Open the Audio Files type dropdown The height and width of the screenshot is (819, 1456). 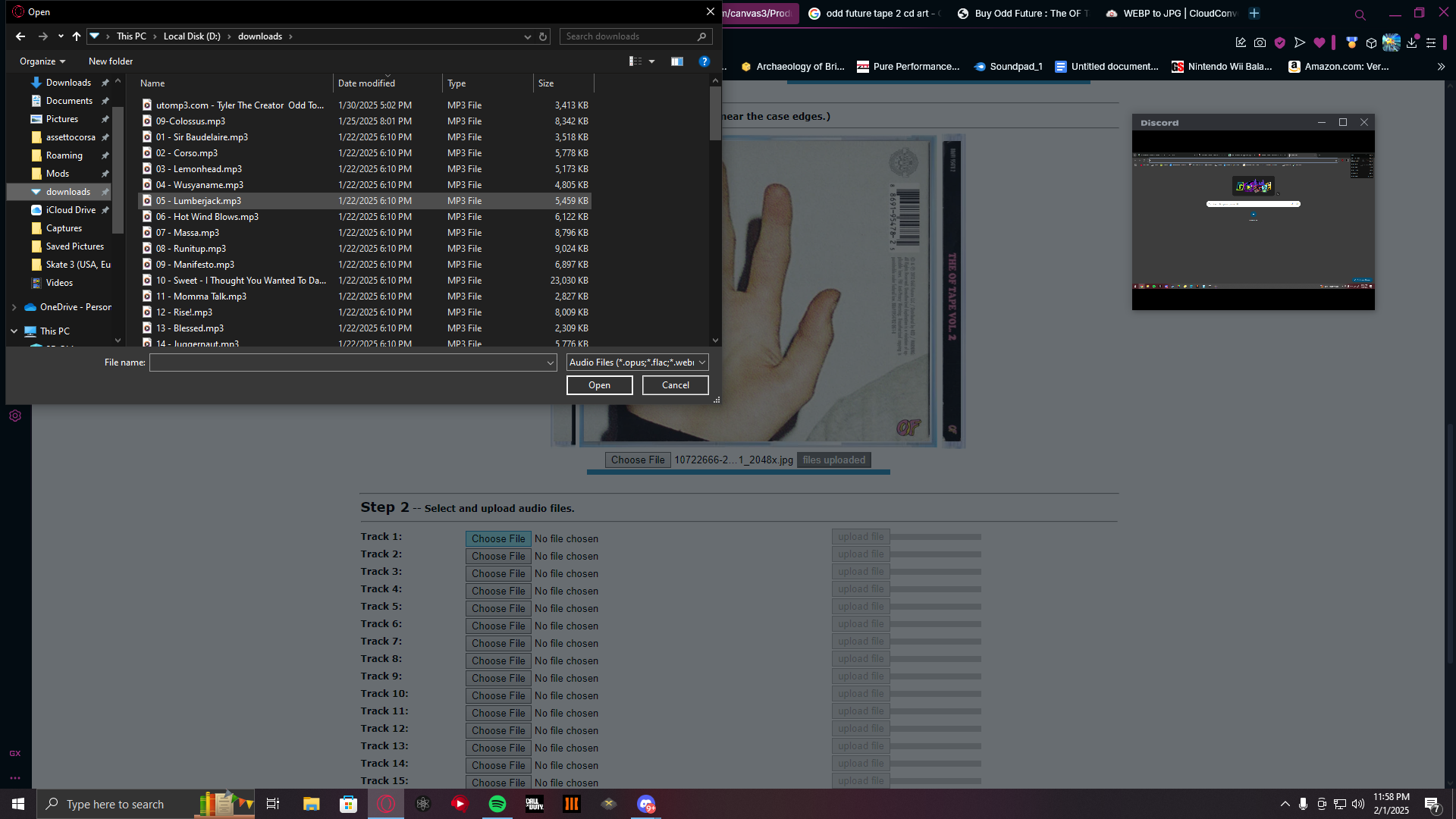[x=637, y=362]
